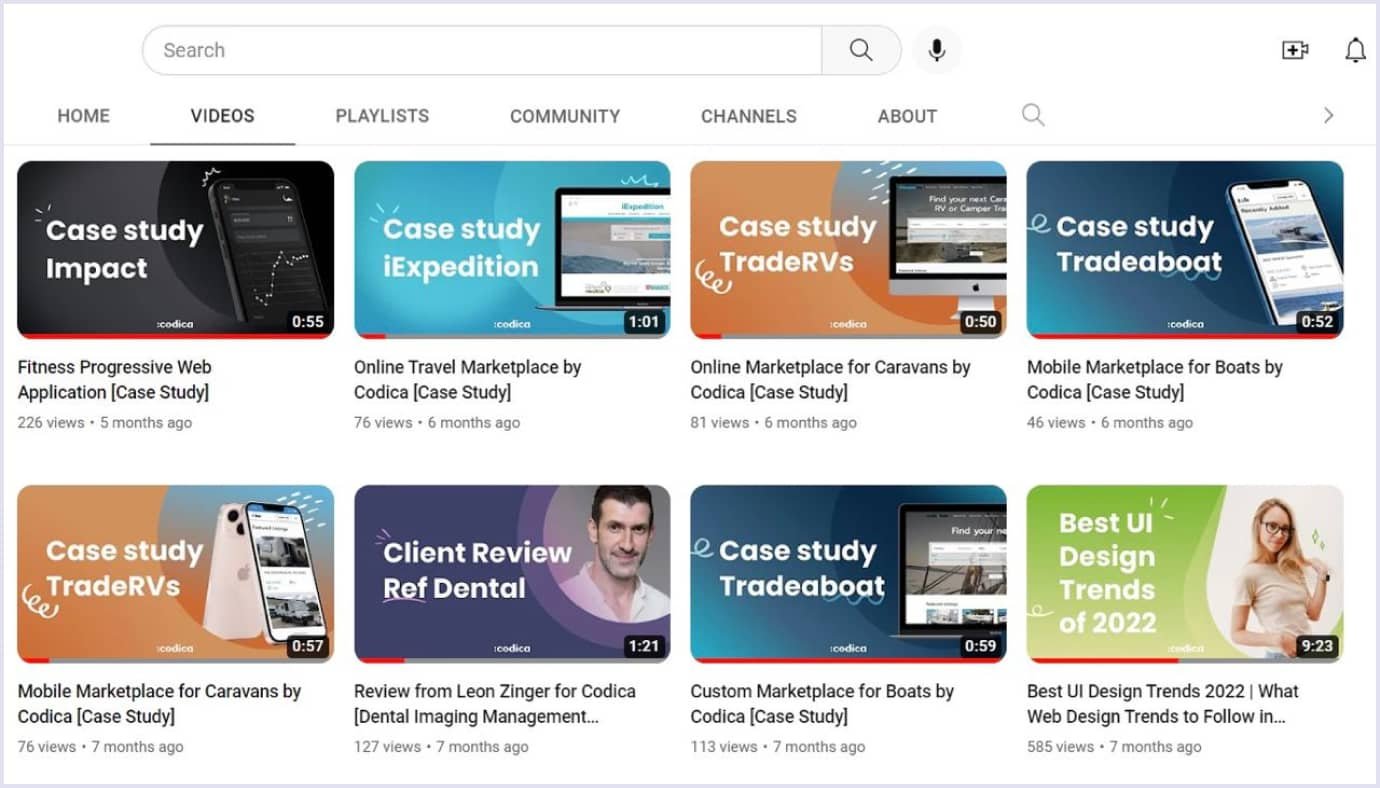Start voice search with microphone icon
1380x788 pixels.
[x=937, y=50]
